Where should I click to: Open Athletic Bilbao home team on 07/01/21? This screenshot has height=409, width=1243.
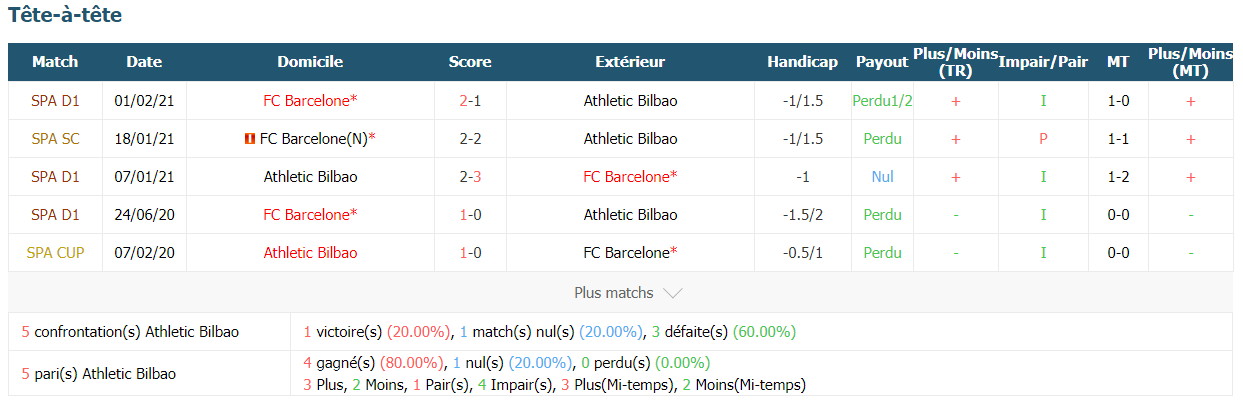[x=310, y=177]
